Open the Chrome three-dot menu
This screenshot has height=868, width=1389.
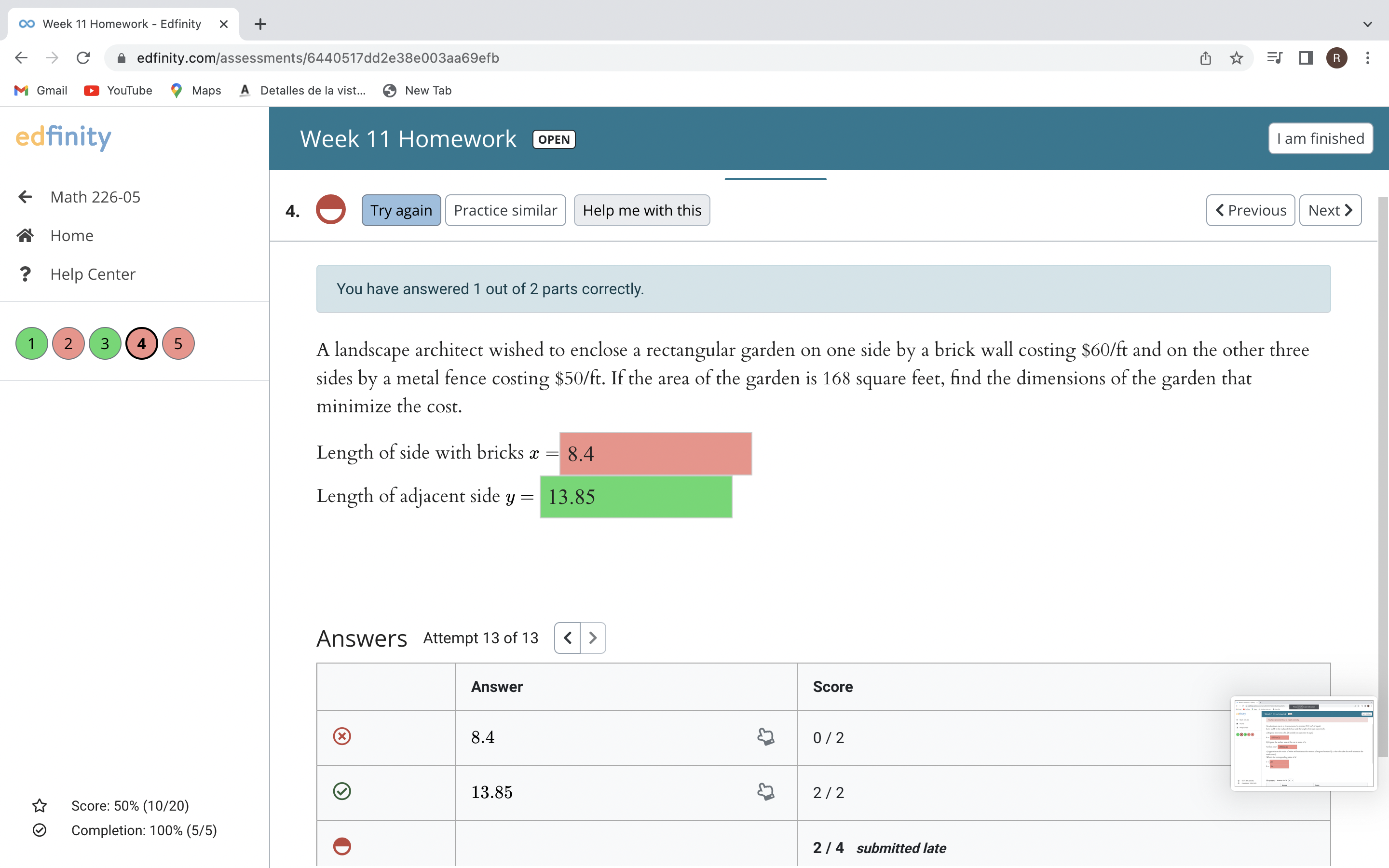click(x=1368, y=58)
